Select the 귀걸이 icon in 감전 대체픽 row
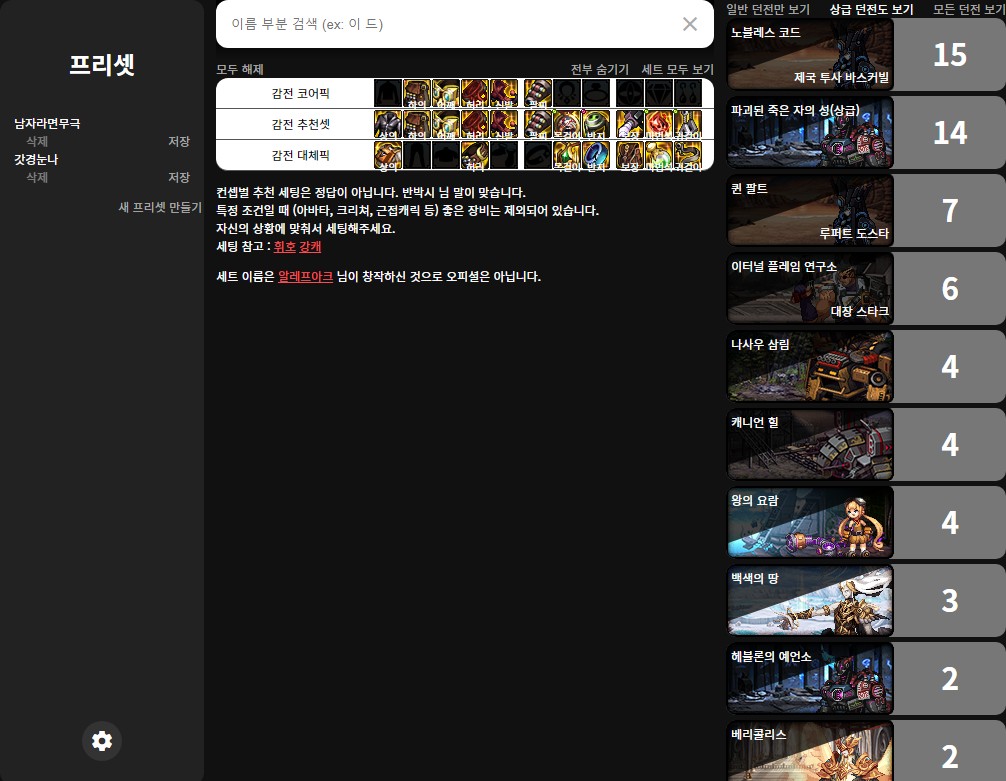 click(x=687, y=155)
